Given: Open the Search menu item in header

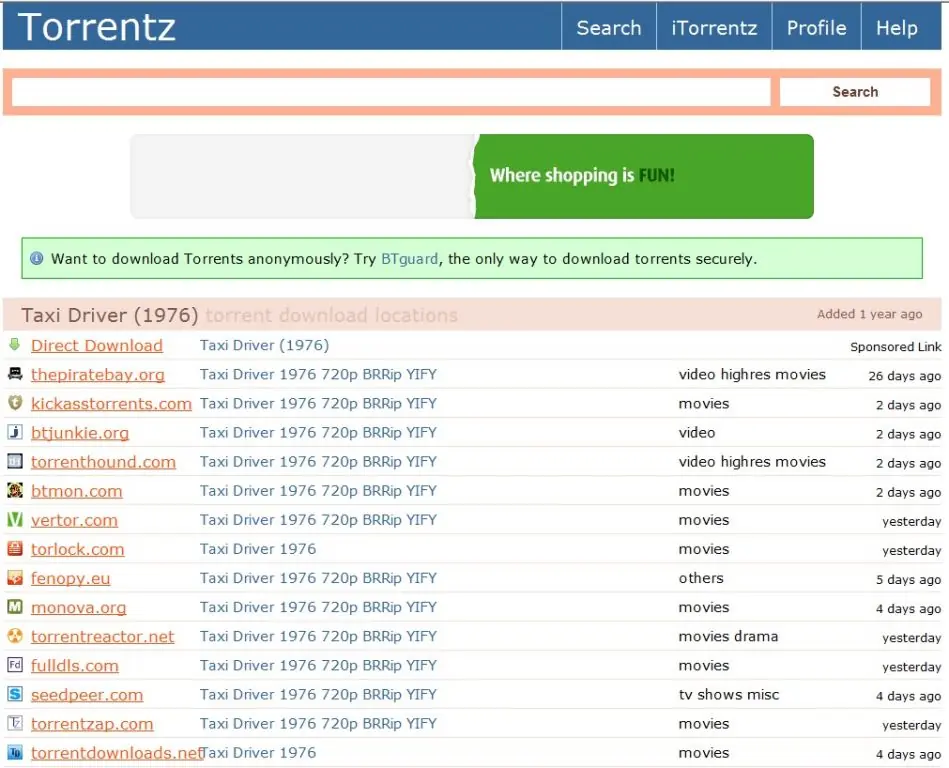Looking at the screenshot, I should pos(608,27).
